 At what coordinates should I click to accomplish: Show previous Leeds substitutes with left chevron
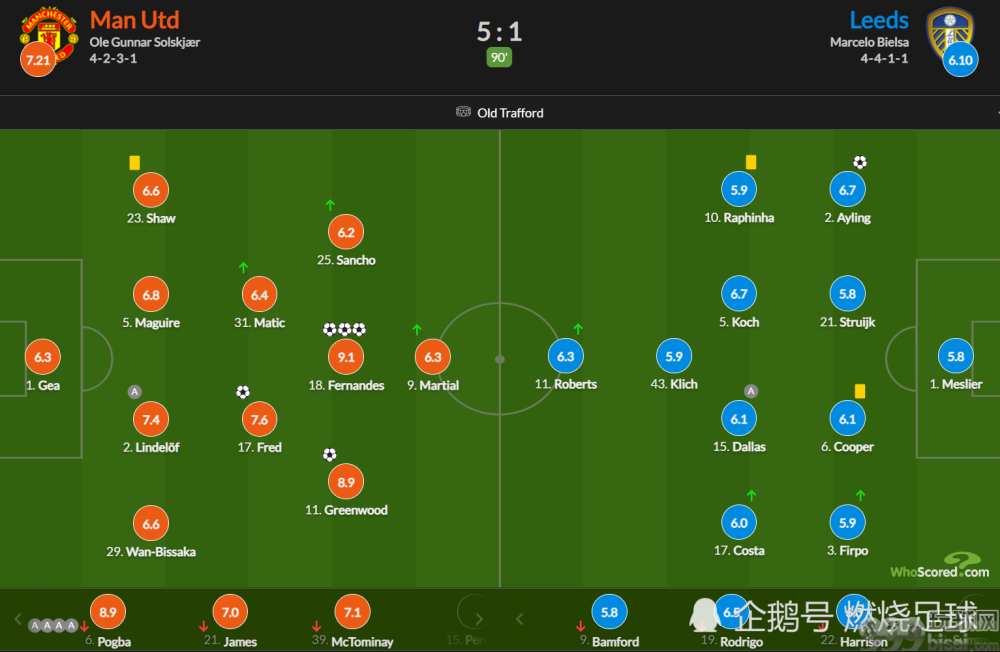(520, 619)
